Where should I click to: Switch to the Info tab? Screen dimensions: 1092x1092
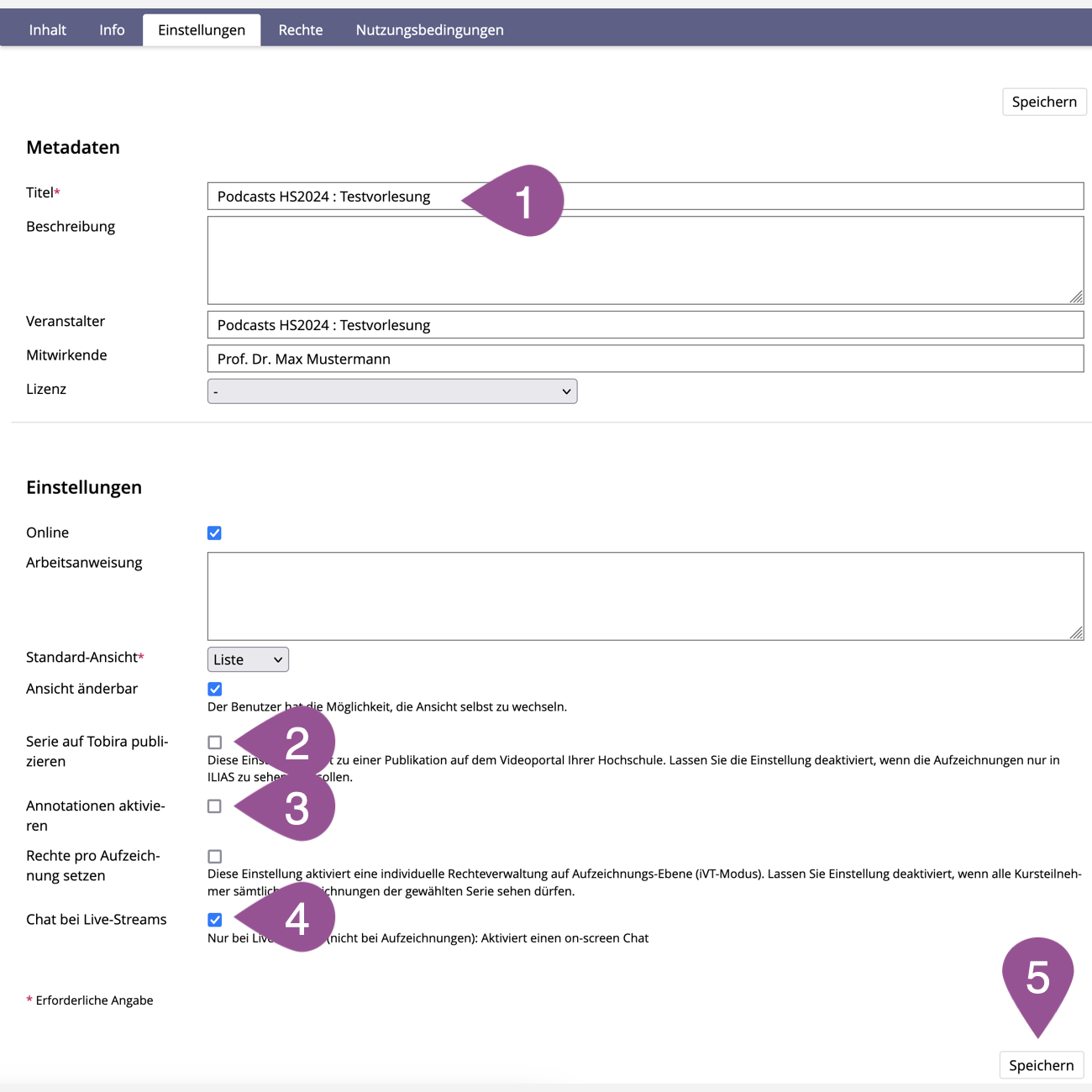pyautogui.click(x=112, y=30)
